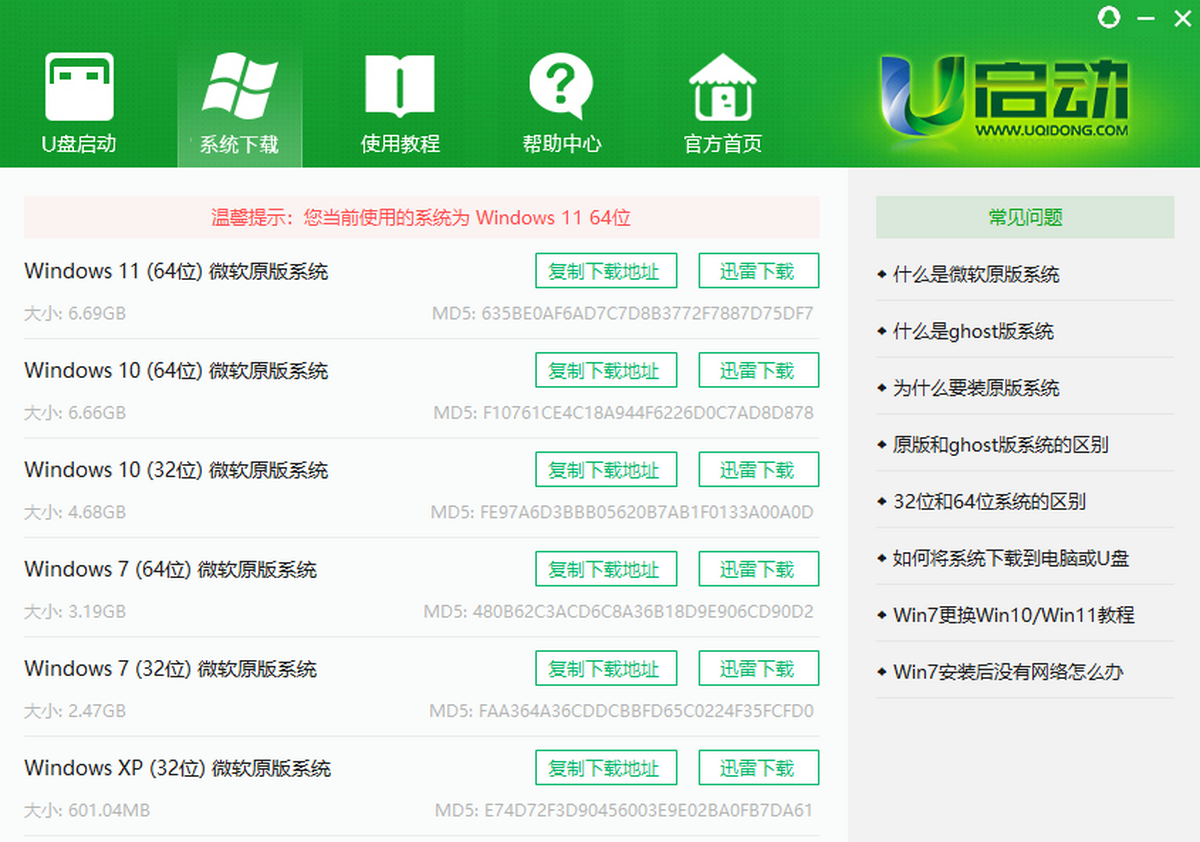Screen dimensions: 1200x842
Task: Go to 官方首页 house icon
Action: pos(723,104)
